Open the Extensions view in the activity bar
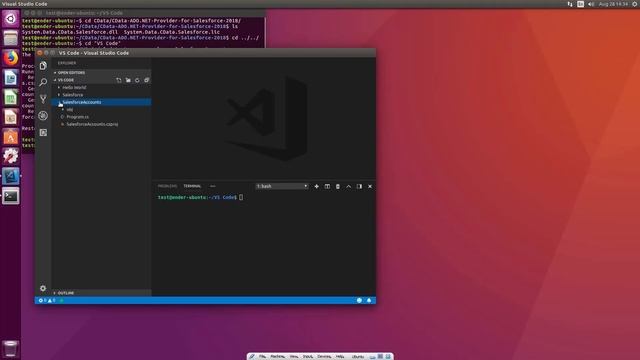 tap(43, 132)
